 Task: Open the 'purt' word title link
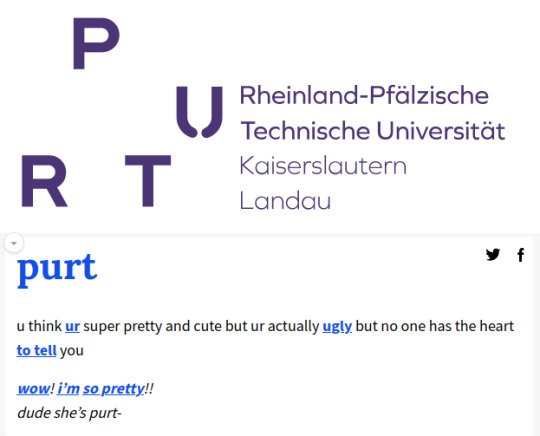coord(57,269)
